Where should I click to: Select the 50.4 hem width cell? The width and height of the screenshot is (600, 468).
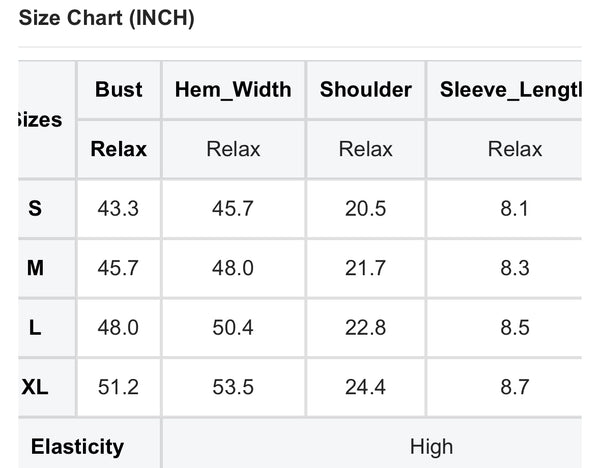click(x=233, y=327)
